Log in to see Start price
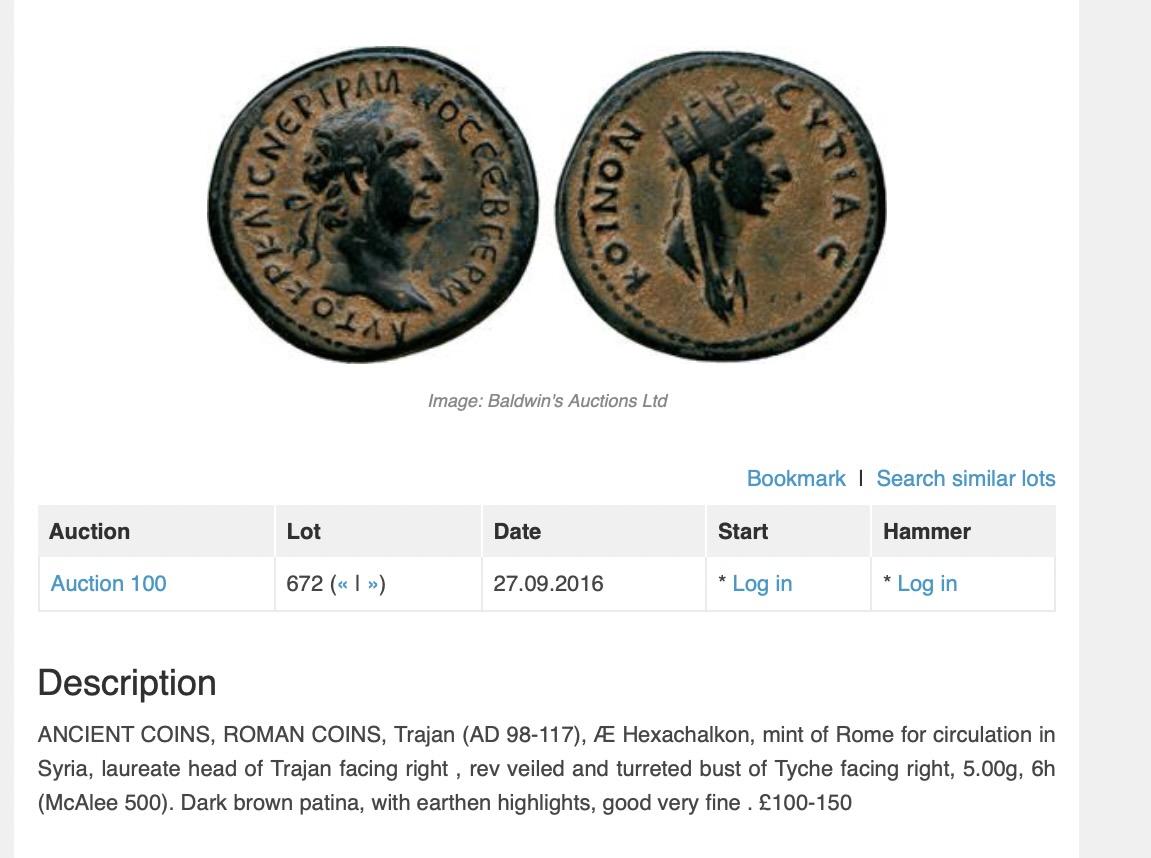The image size is (1151, 858). pyautogui.click(x=761, y=584)
